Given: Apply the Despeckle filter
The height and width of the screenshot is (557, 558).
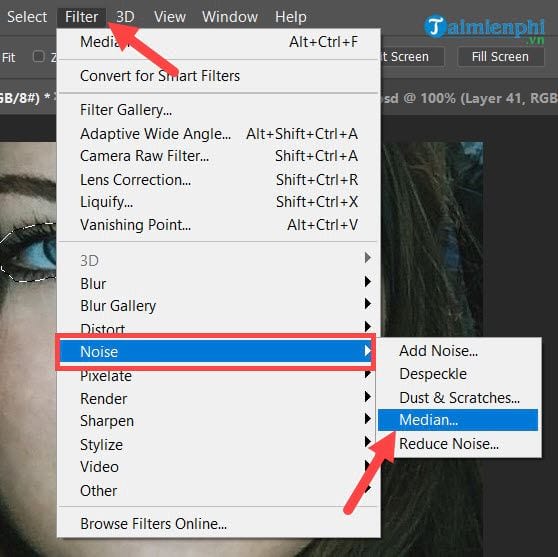Looking at the screenshot, I should pos(458,374).
